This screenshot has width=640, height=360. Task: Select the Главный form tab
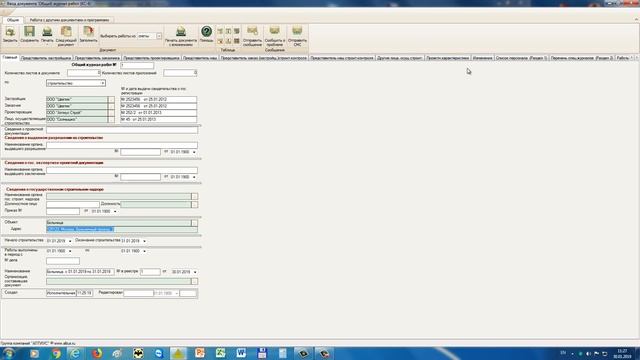tap(10, 58)
